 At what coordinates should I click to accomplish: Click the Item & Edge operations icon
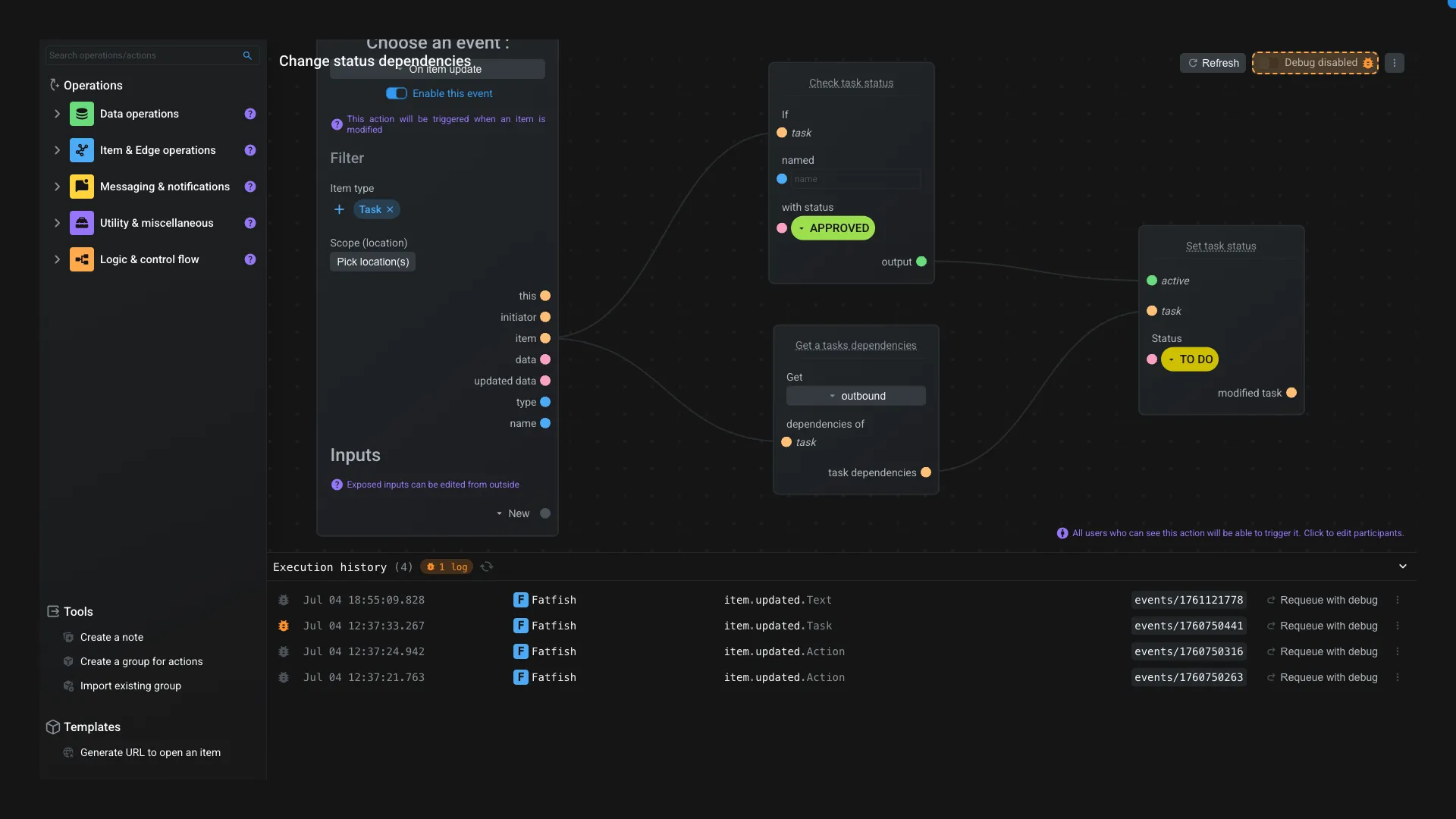point(82,150)
